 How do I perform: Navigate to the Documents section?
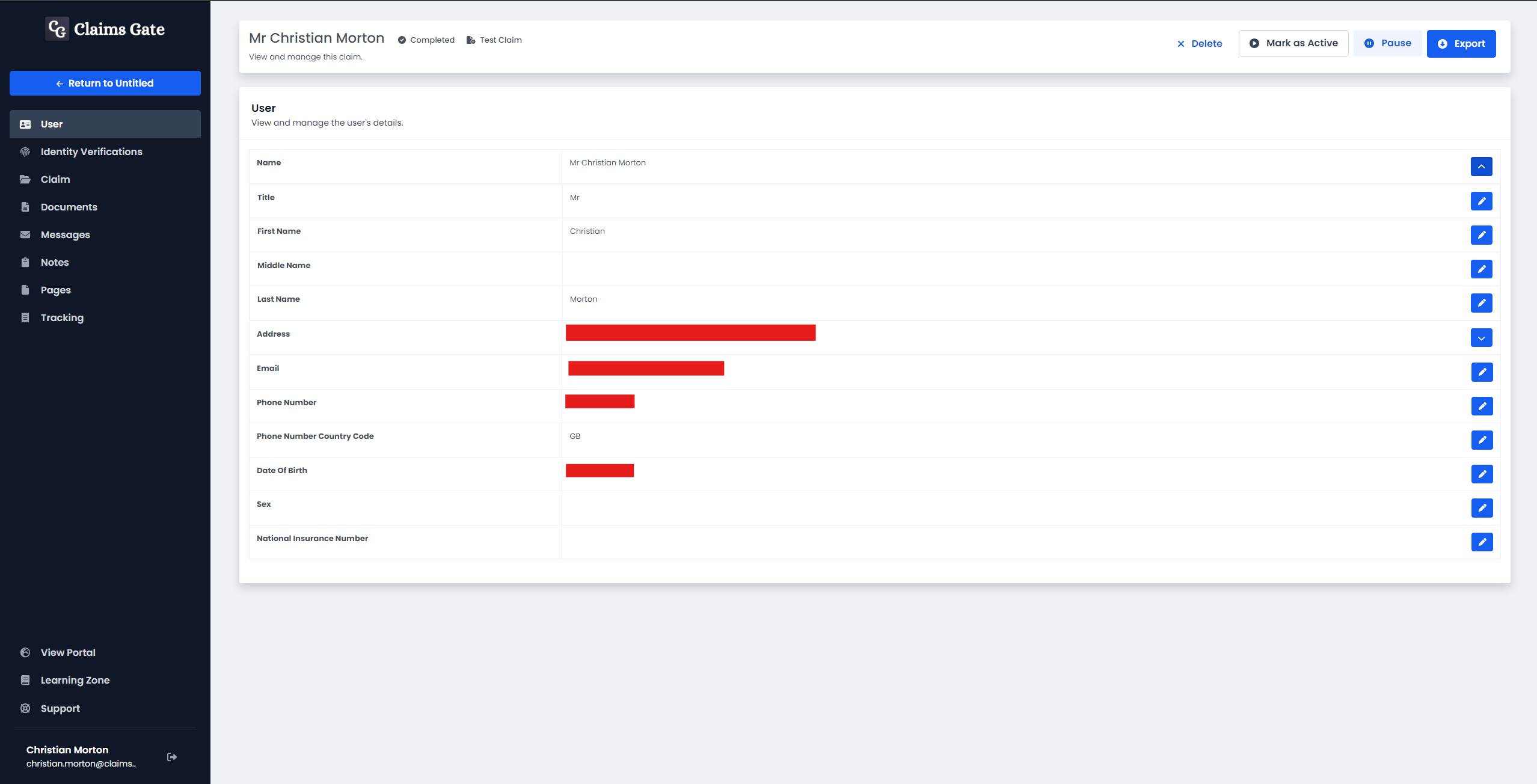pos(68,206)
